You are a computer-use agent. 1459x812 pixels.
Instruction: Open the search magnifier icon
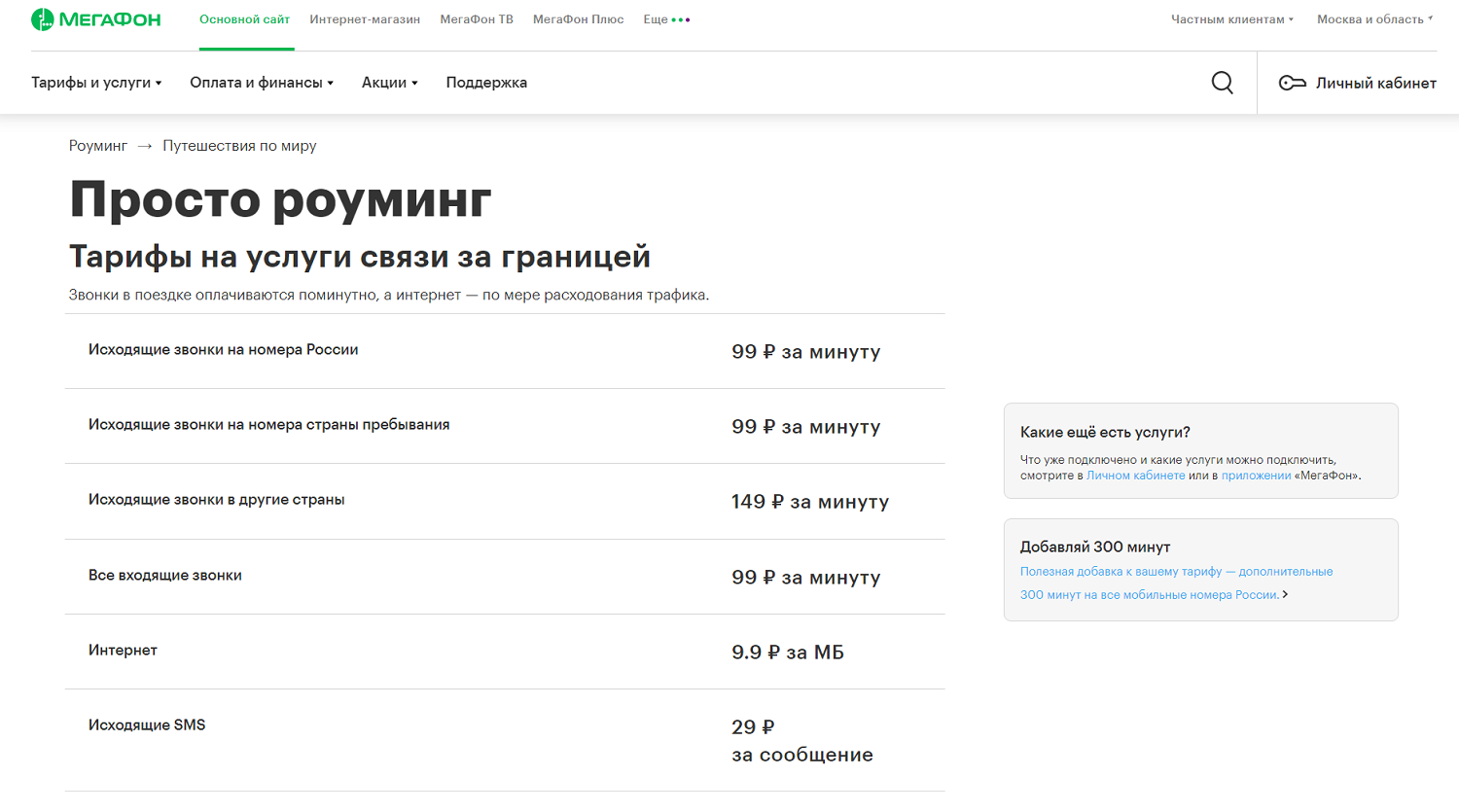pos(1223,83)
